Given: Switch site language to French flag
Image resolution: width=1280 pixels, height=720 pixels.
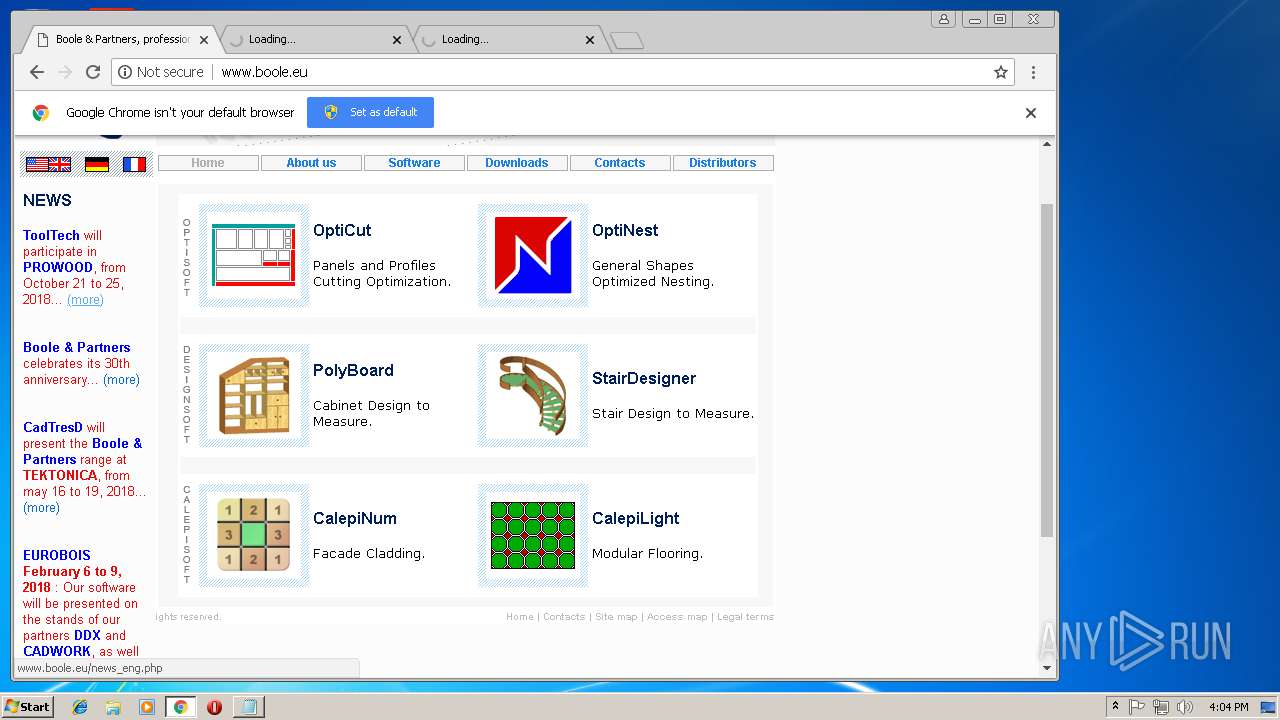Looking at the screenshot, I should 134,164.
